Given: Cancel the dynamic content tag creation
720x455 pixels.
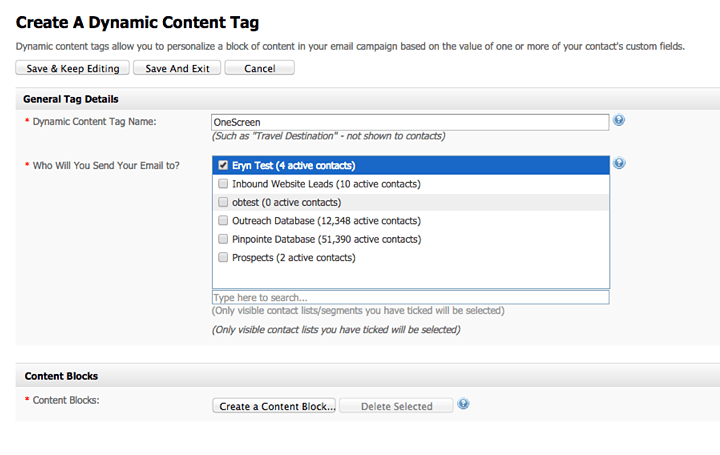Looking at the screenshot, I should (259, 68).
